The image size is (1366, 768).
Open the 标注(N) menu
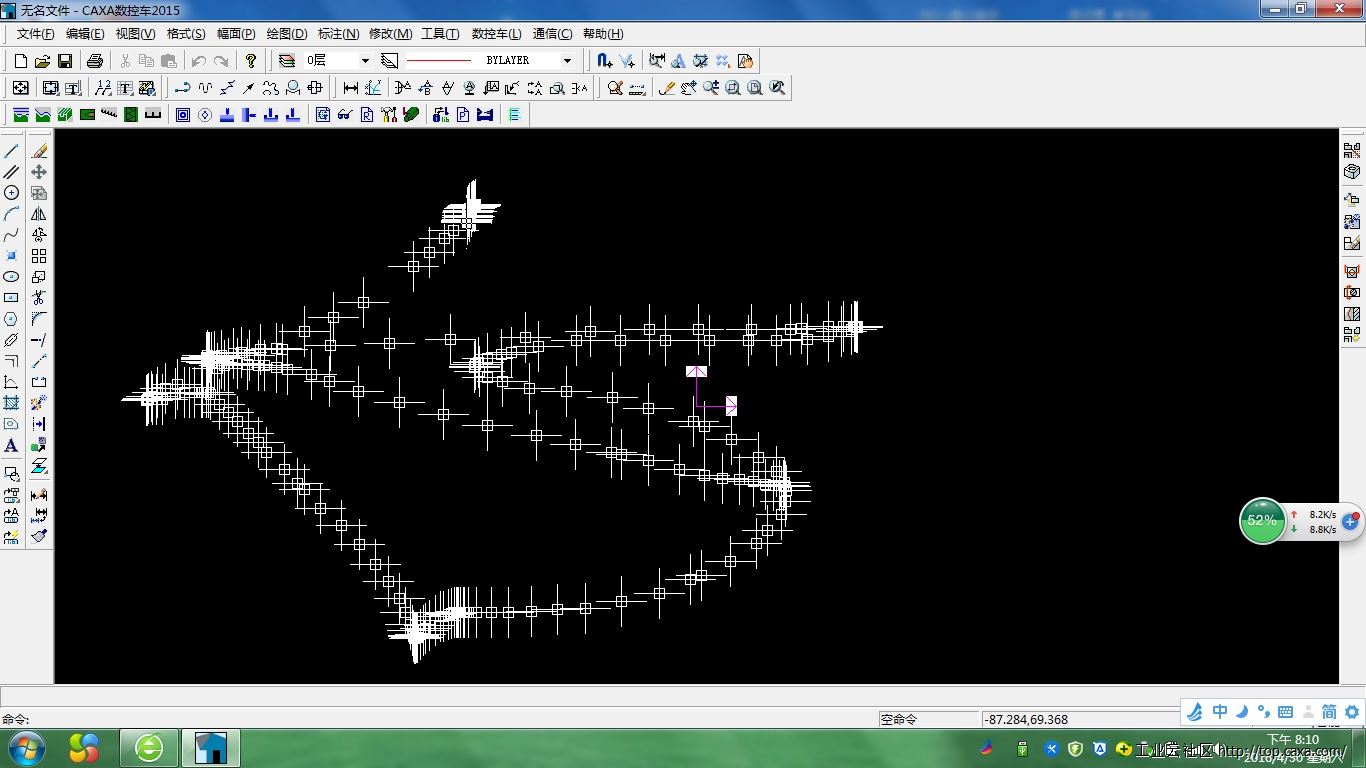pyautogui.click(x=338, y=34)
